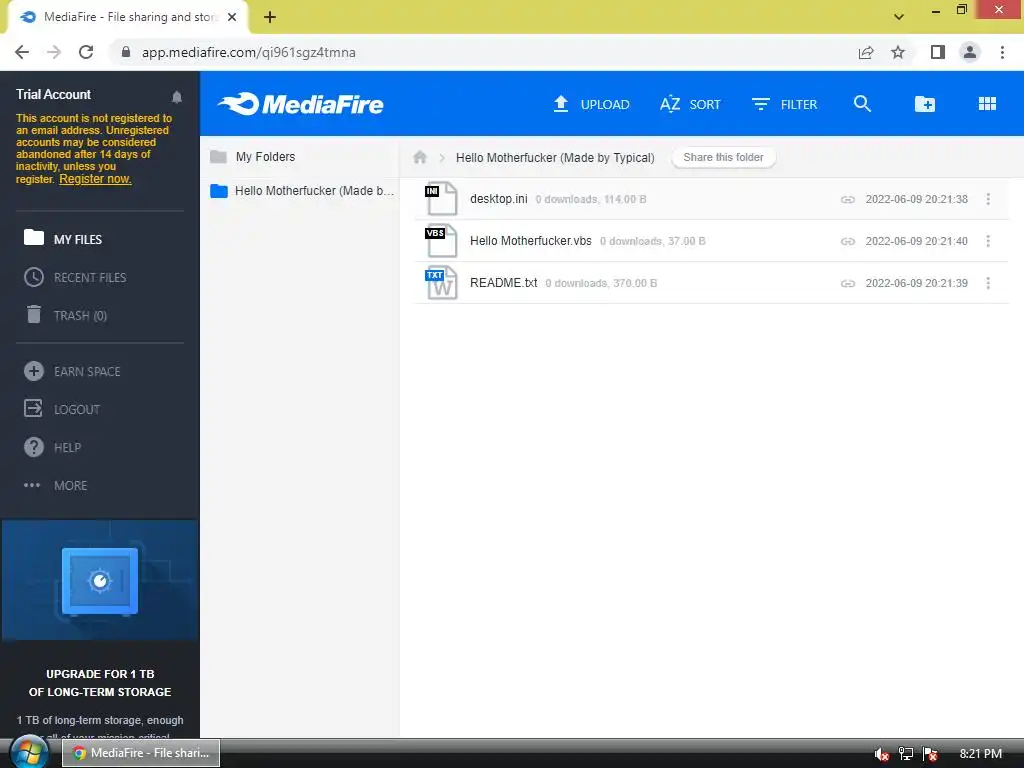Click the new folder icon
The image size is (1024, 768).
pos(925,104)
